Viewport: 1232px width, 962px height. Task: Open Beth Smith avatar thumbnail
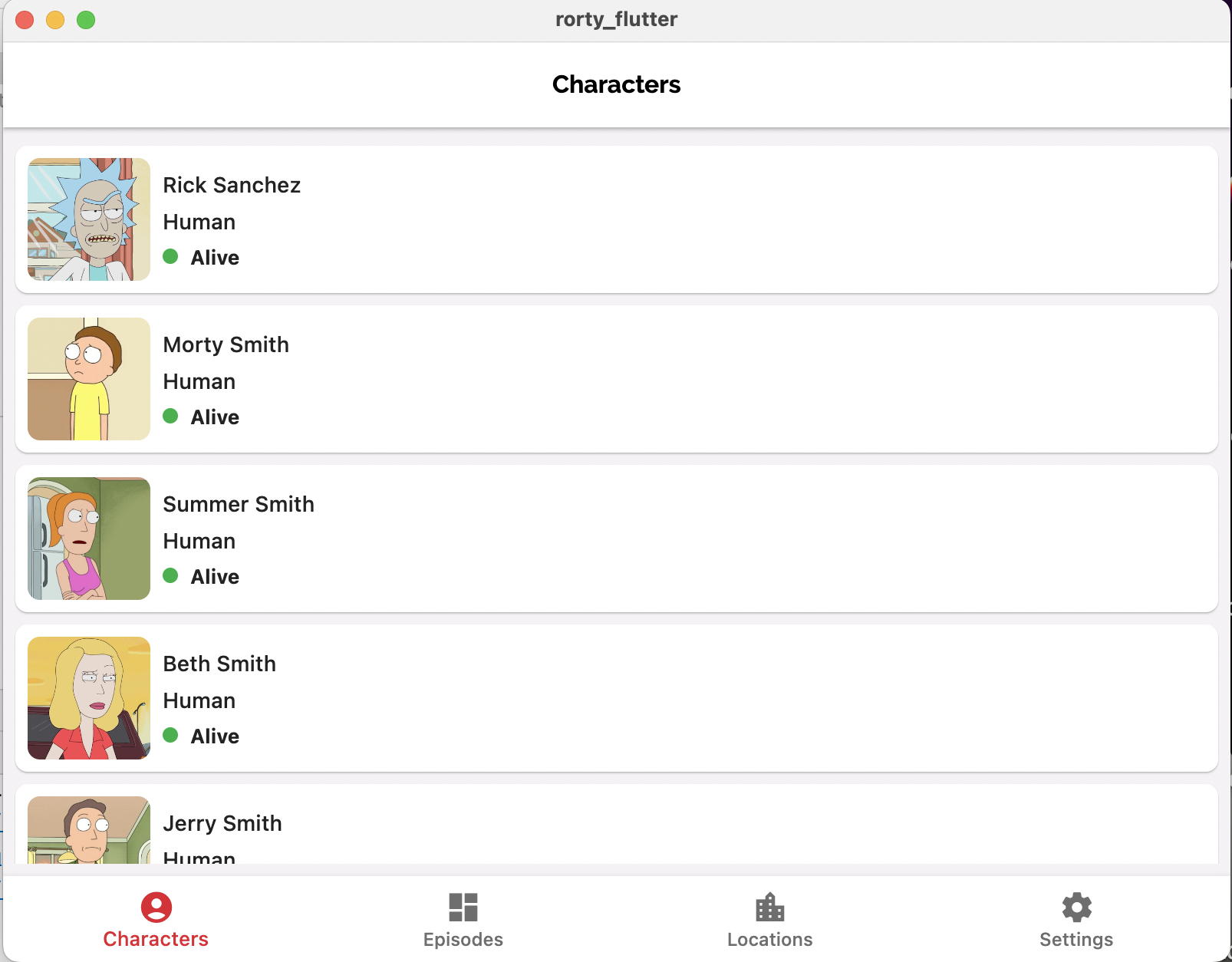[89, 698]
